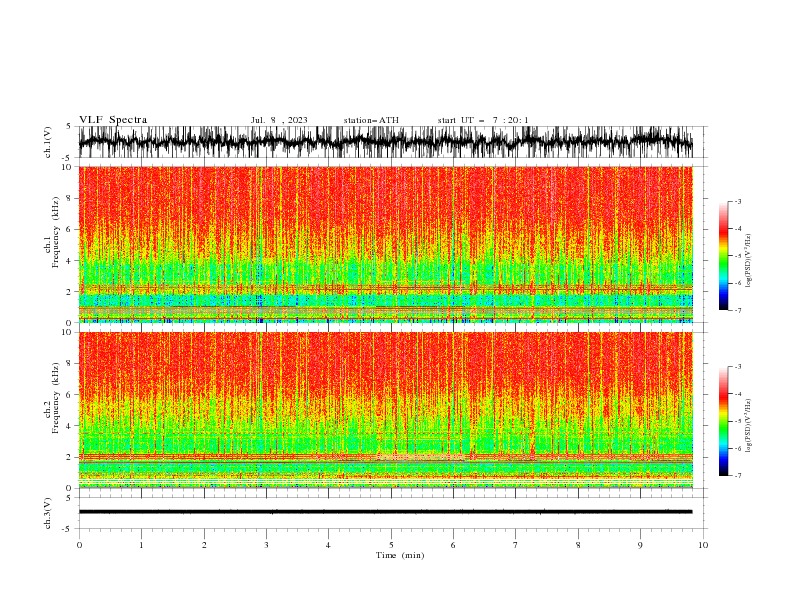Viewport: 792px width, 612px height.
Task: Click the "-7" value on ch.2 colorbar
Action: tap(737, 475)
